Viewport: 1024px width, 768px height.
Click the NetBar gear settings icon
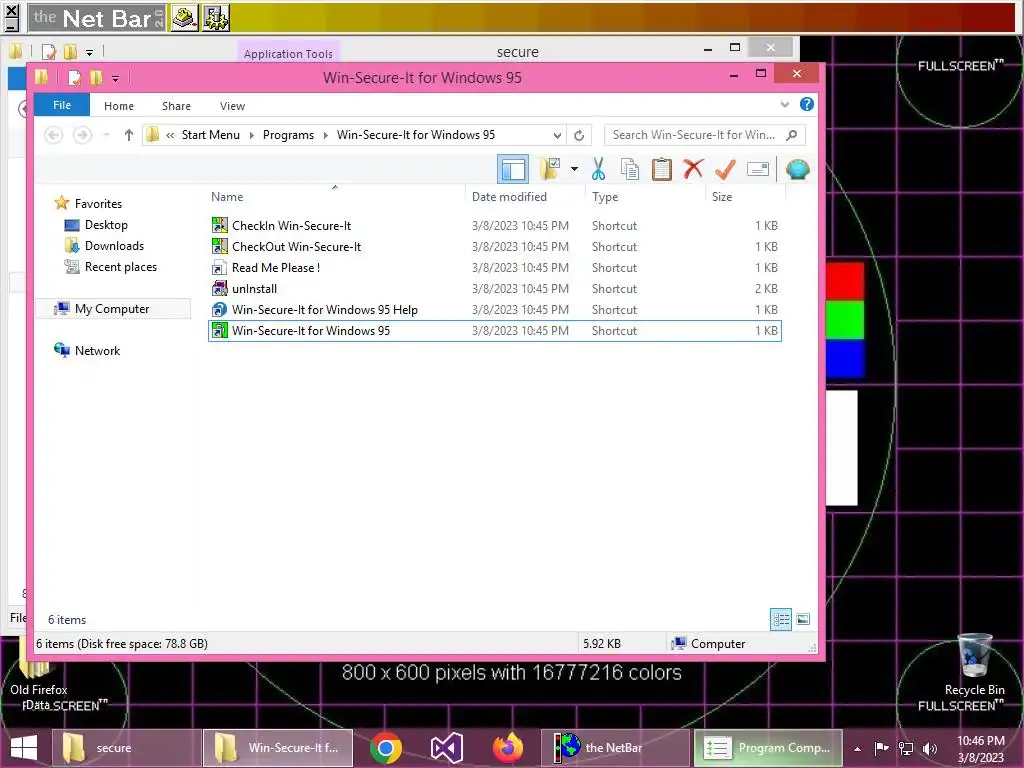coord(216,18)
